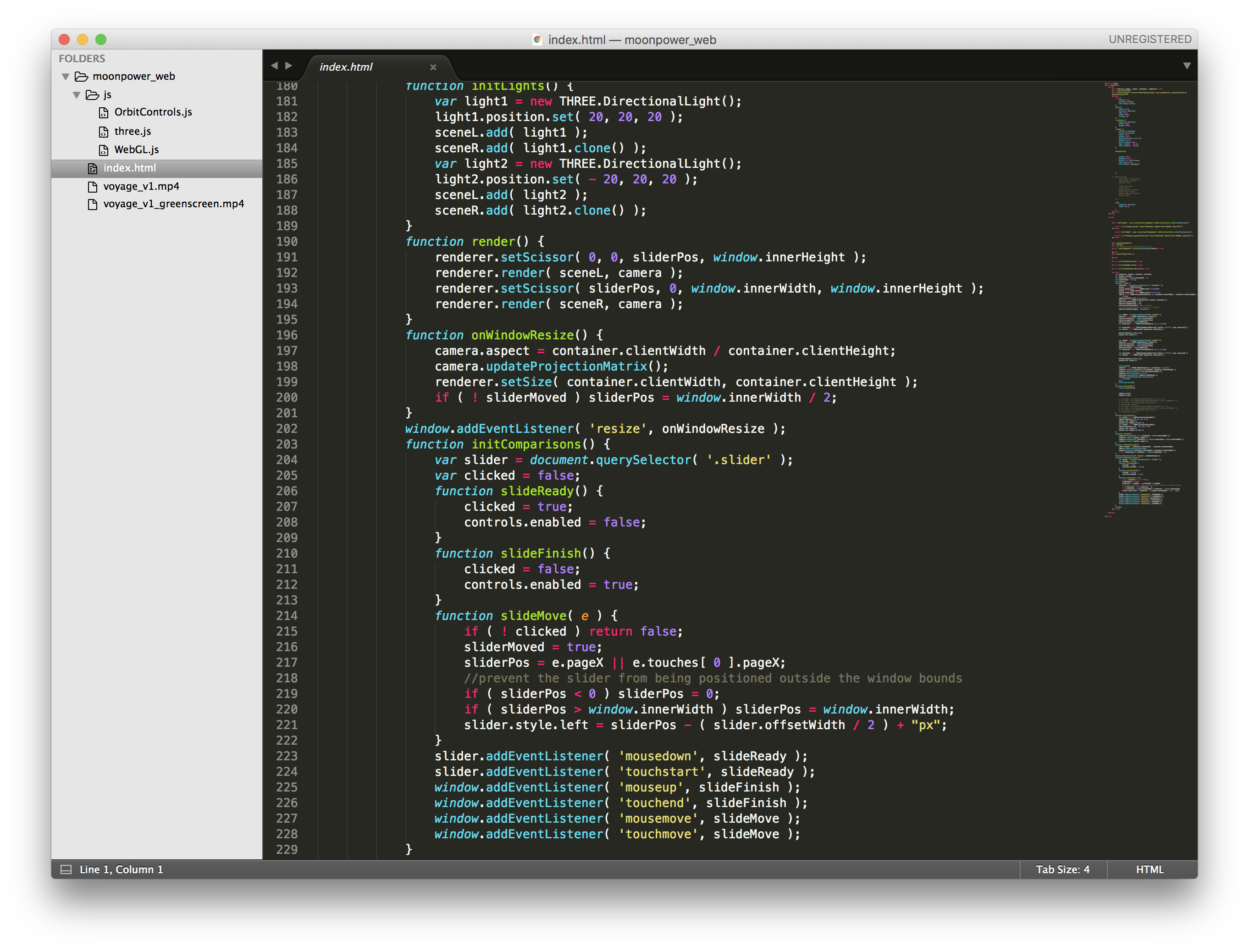Open the tab list dropdown arrow
1249x952 pixels.
click(x=1187, y=66)
